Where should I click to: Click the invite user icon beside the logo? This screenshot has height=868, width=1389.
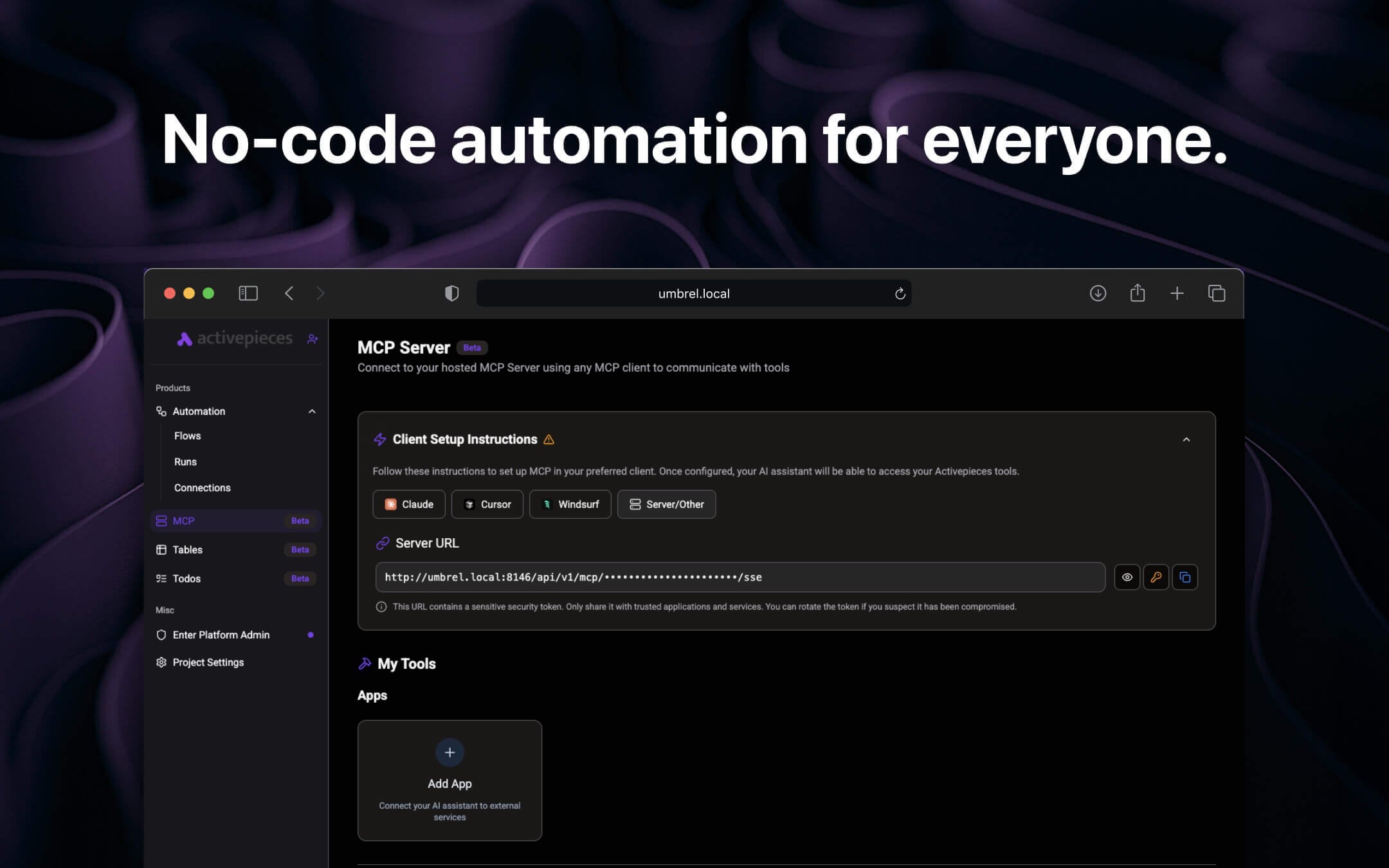click(x=313, y=338)
